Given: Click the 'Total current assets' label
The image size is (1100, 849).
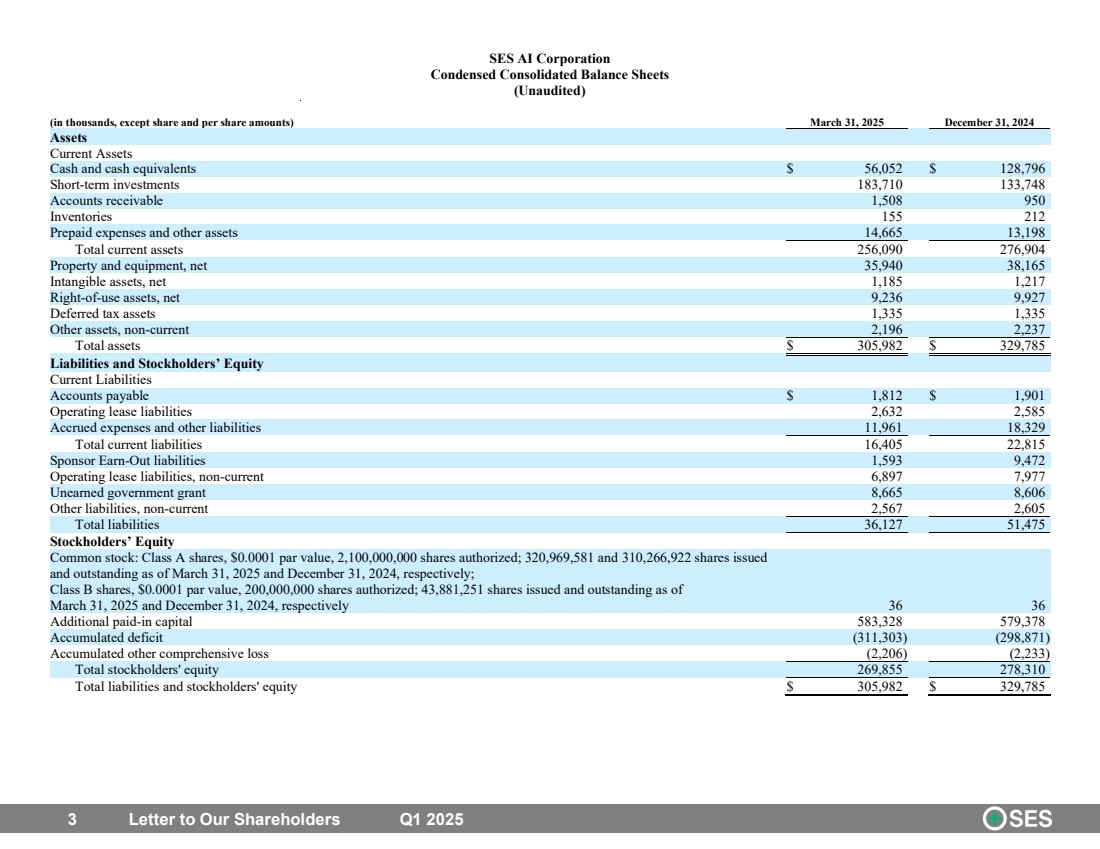Looking at the screenshot, I should 129,250.
